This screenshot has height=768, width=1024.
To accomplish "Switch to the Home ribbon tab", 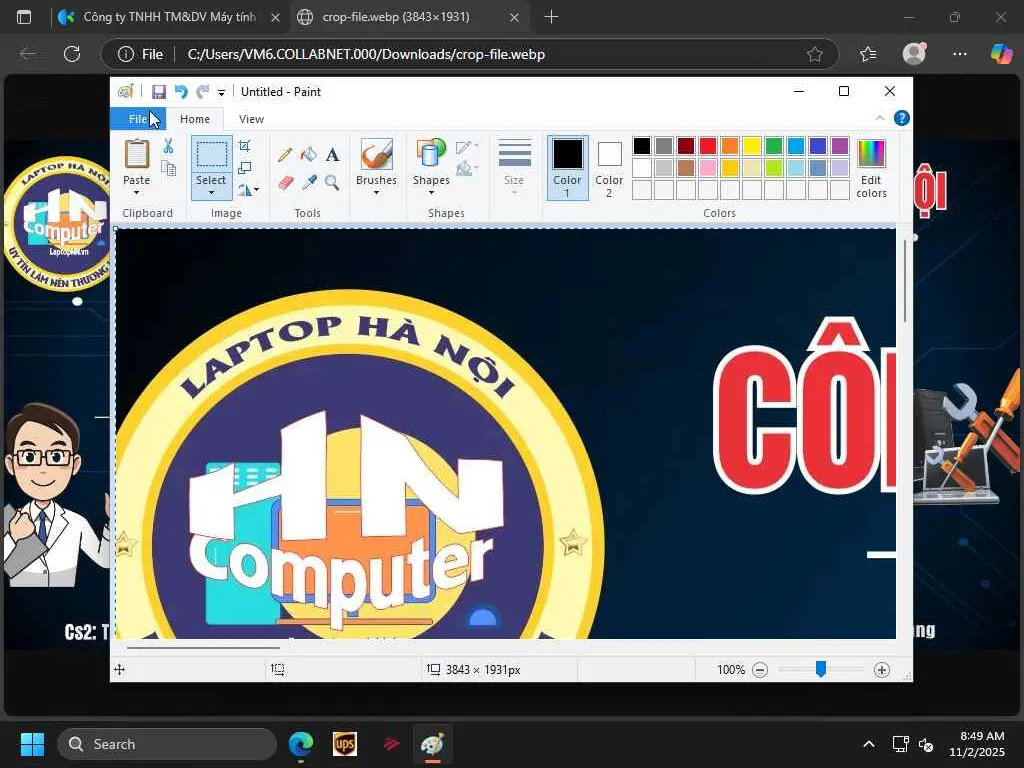I will pos(195,119).
